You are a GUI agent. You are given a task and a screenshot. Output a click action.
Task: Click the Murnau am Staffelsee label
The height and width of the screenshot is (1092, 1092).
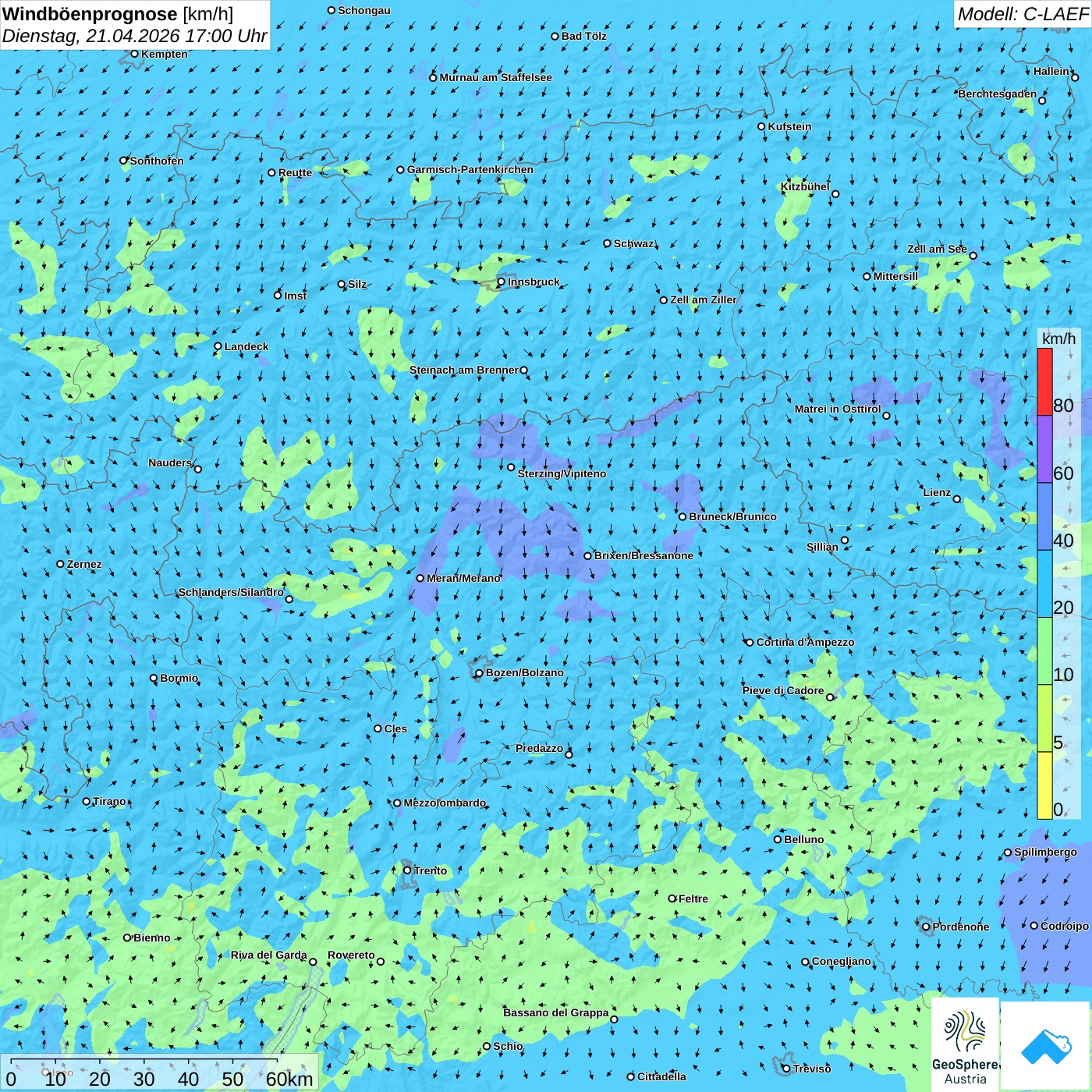click(x=495, y=77)
